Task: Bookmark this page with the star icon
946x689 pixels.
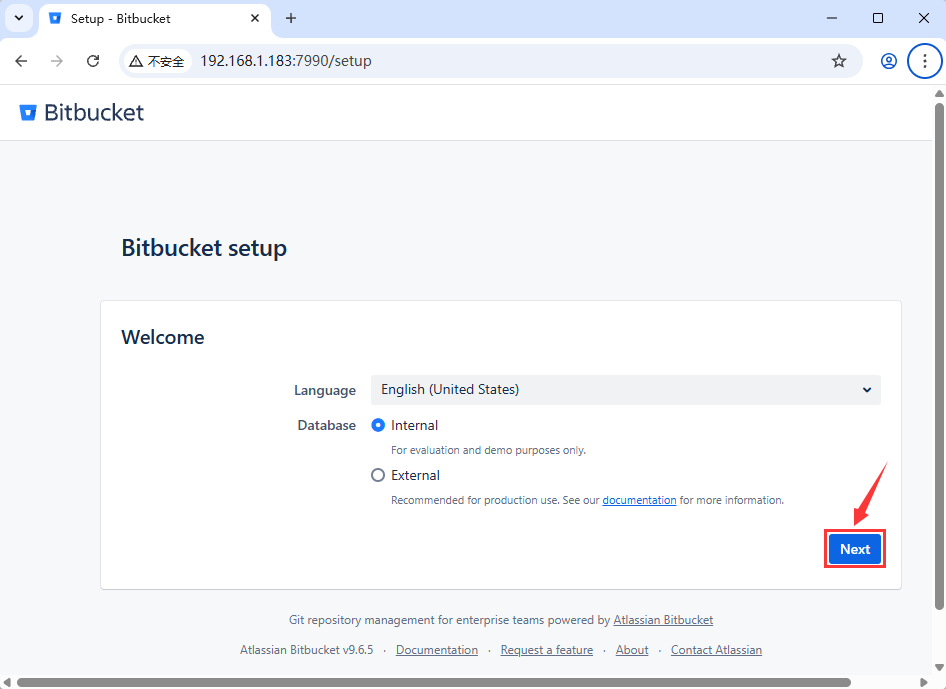Action: click(x=839, y=61)
